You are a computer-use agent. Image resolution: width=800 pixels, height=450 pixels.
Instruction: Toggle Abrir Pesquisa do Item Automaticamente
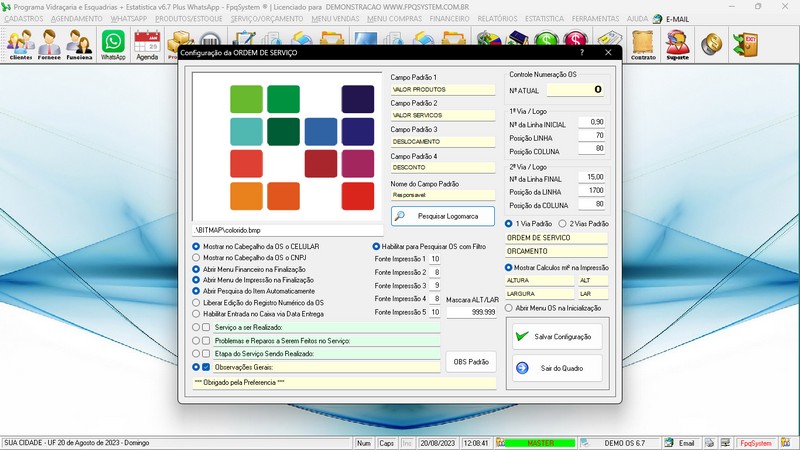pos(196,291)
